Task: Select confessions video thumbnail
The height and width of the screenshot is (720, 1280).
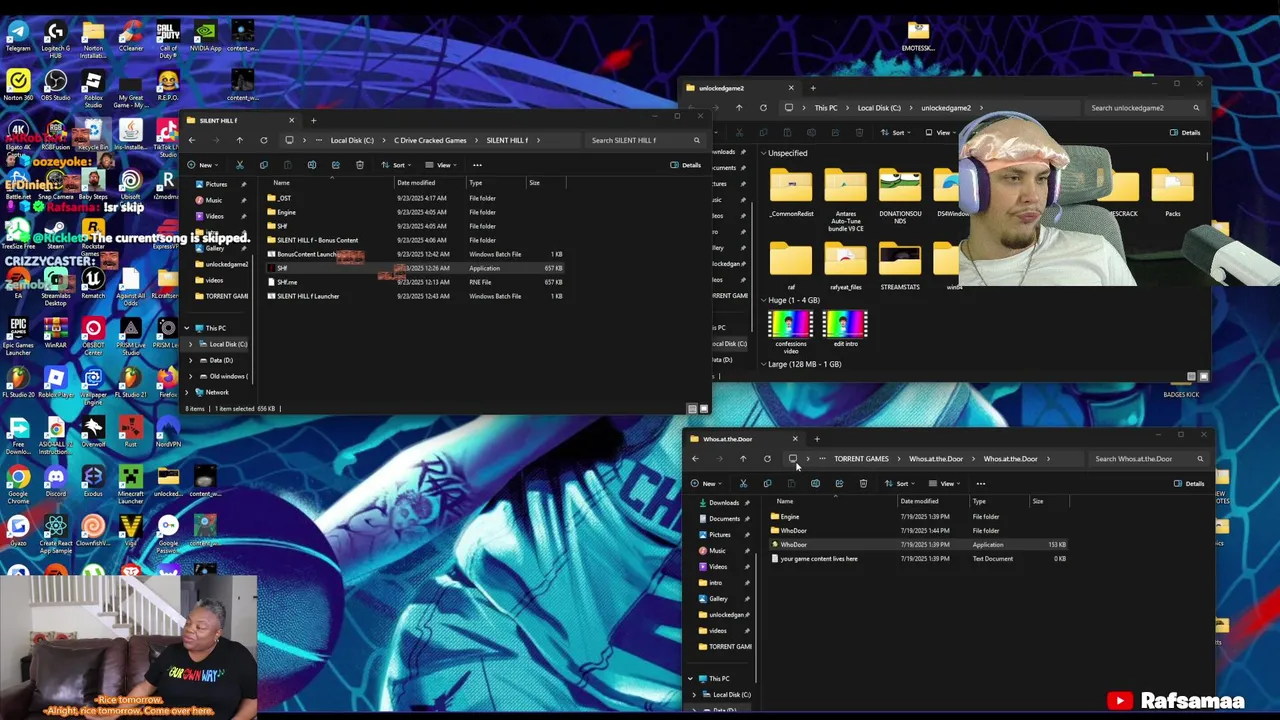Action: [790, 331]
